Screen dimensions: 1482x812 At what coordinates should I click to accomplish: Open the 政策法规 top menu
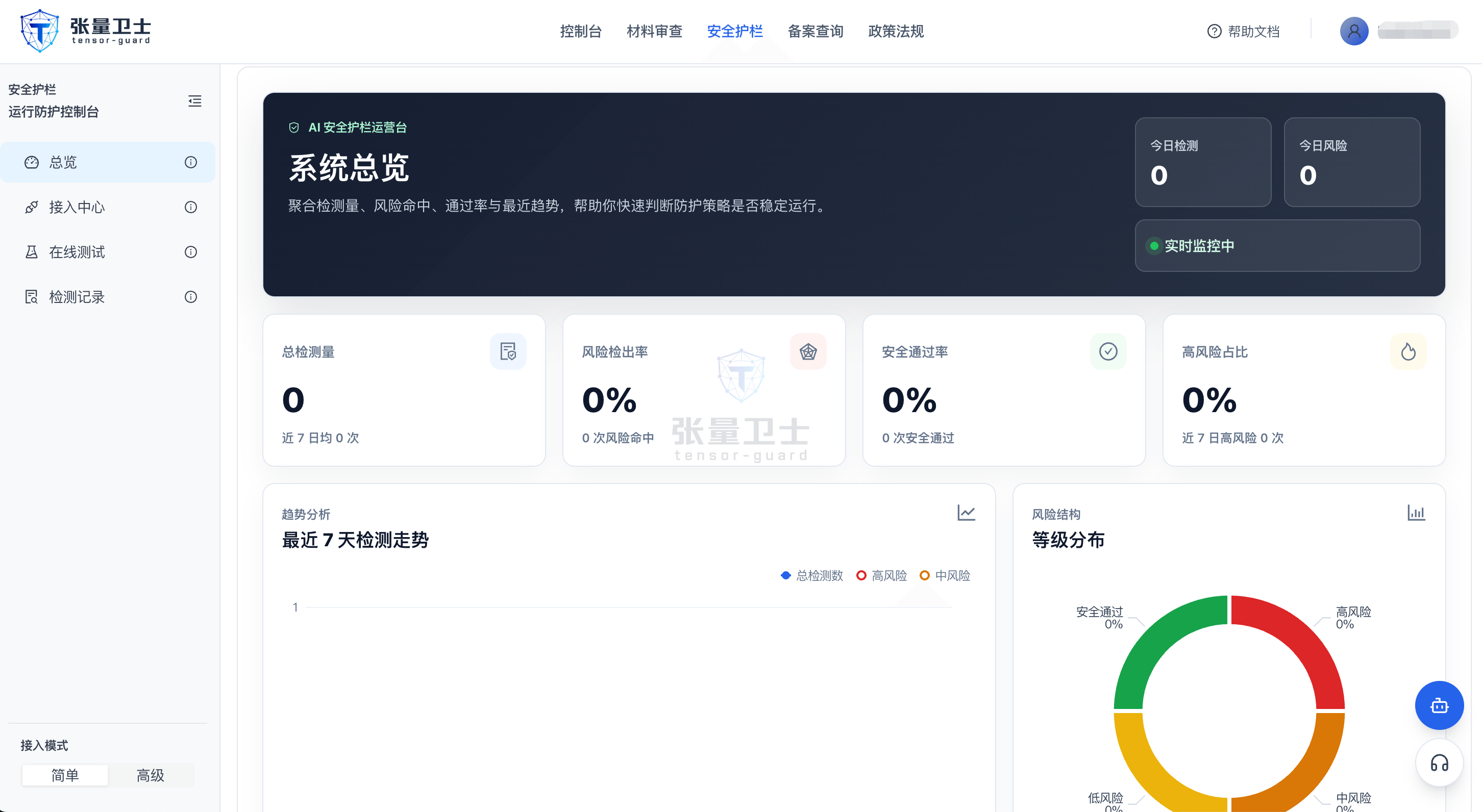pyautogui.click(x=896, y=31)
